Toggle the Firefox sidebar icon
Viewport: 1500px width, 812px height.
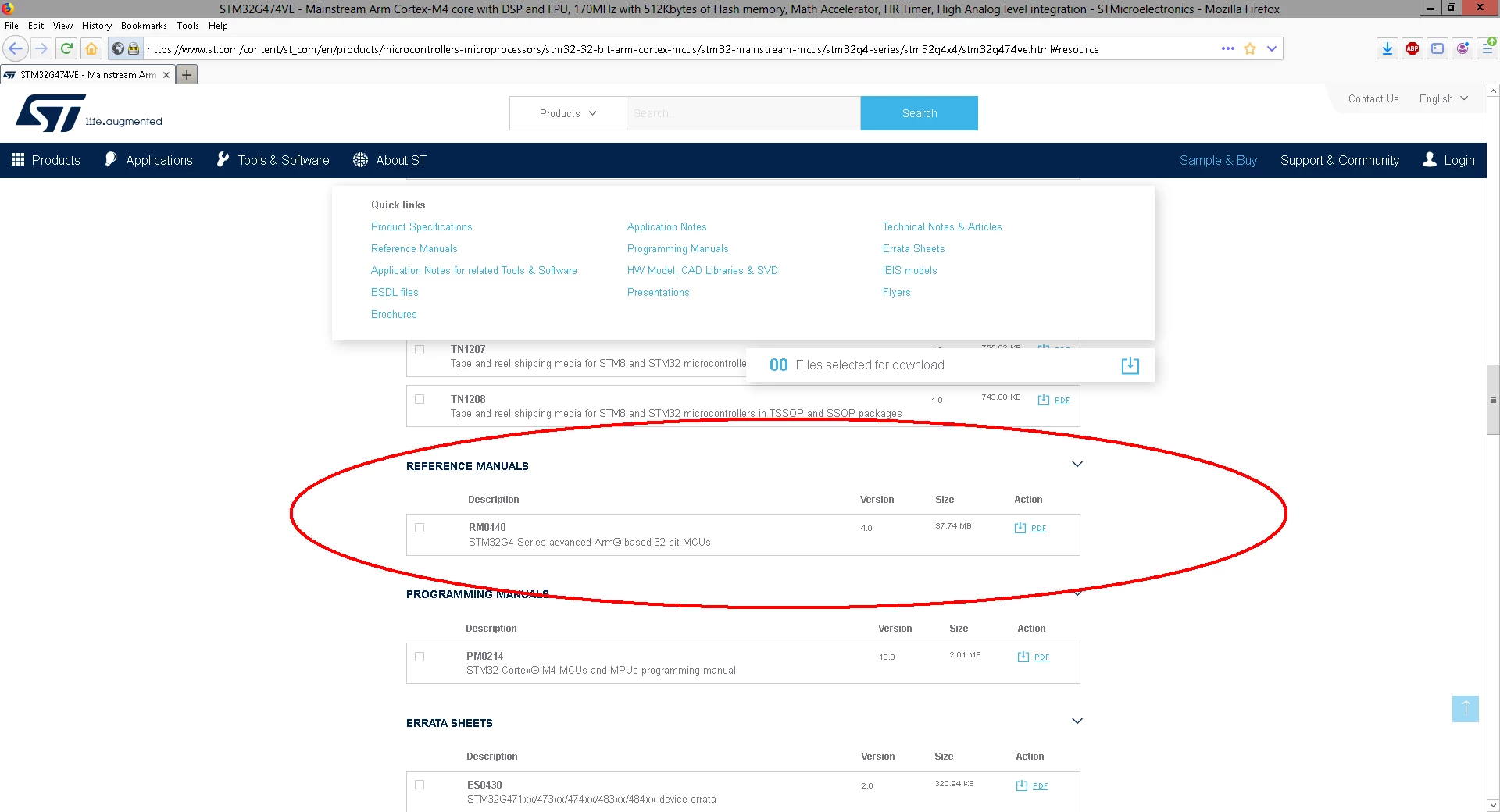click(1437, 48)
